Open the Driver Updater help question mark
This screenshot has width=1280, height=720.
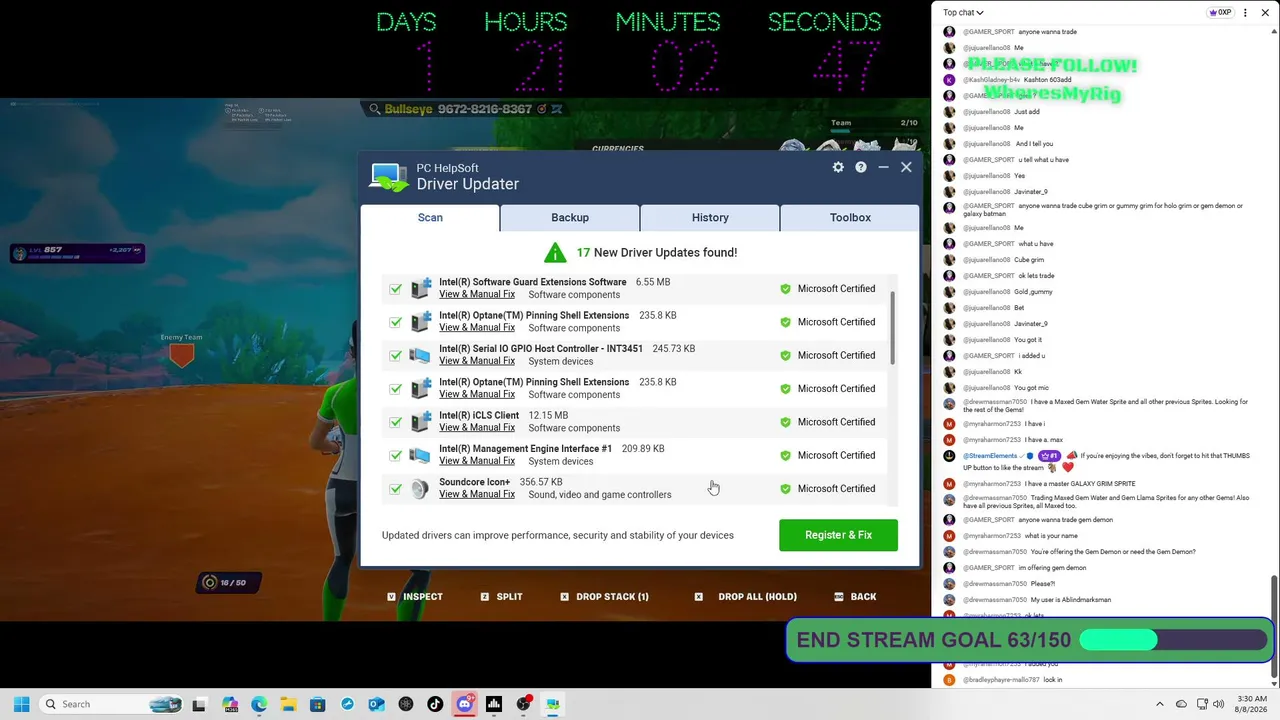[860, 167]
